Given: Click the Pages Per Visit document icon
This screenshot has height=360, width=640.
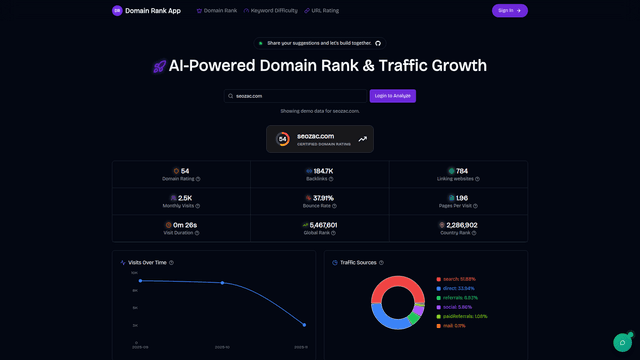Looking at the screenshot, I should coord(451,198).
